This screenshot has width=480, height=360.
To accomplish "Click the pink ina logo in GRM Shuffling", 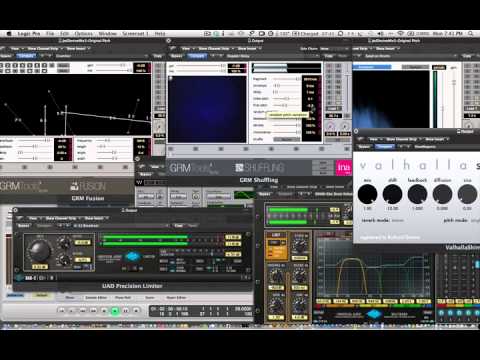I will tap(343, 168).
